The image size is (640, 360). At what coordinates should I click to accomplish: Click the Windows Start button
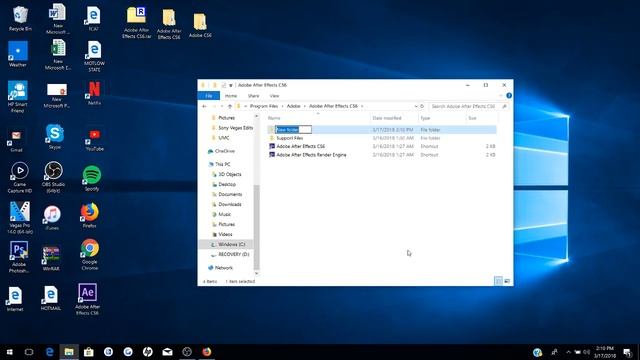[x=9, y=352]
